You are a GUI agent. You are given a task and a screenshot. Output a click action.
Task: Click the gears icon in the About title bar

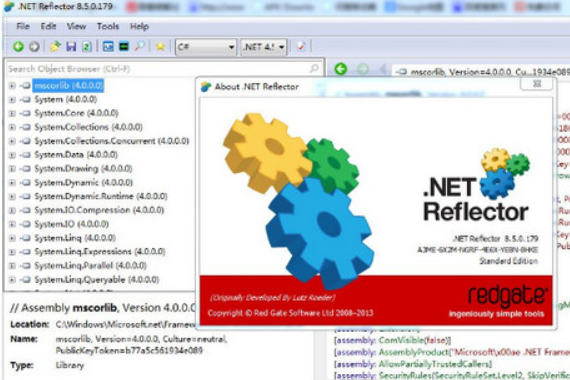206,87
